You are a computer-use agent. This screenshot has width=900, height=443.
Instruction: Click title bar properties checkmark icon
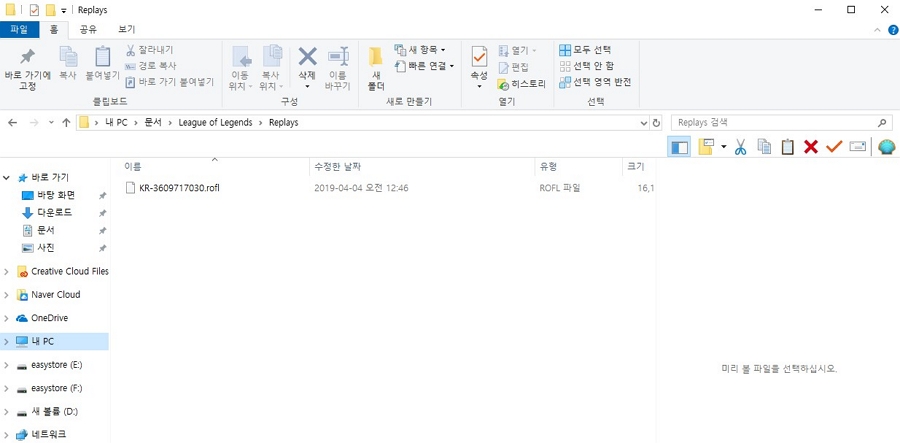coord(34,10)
